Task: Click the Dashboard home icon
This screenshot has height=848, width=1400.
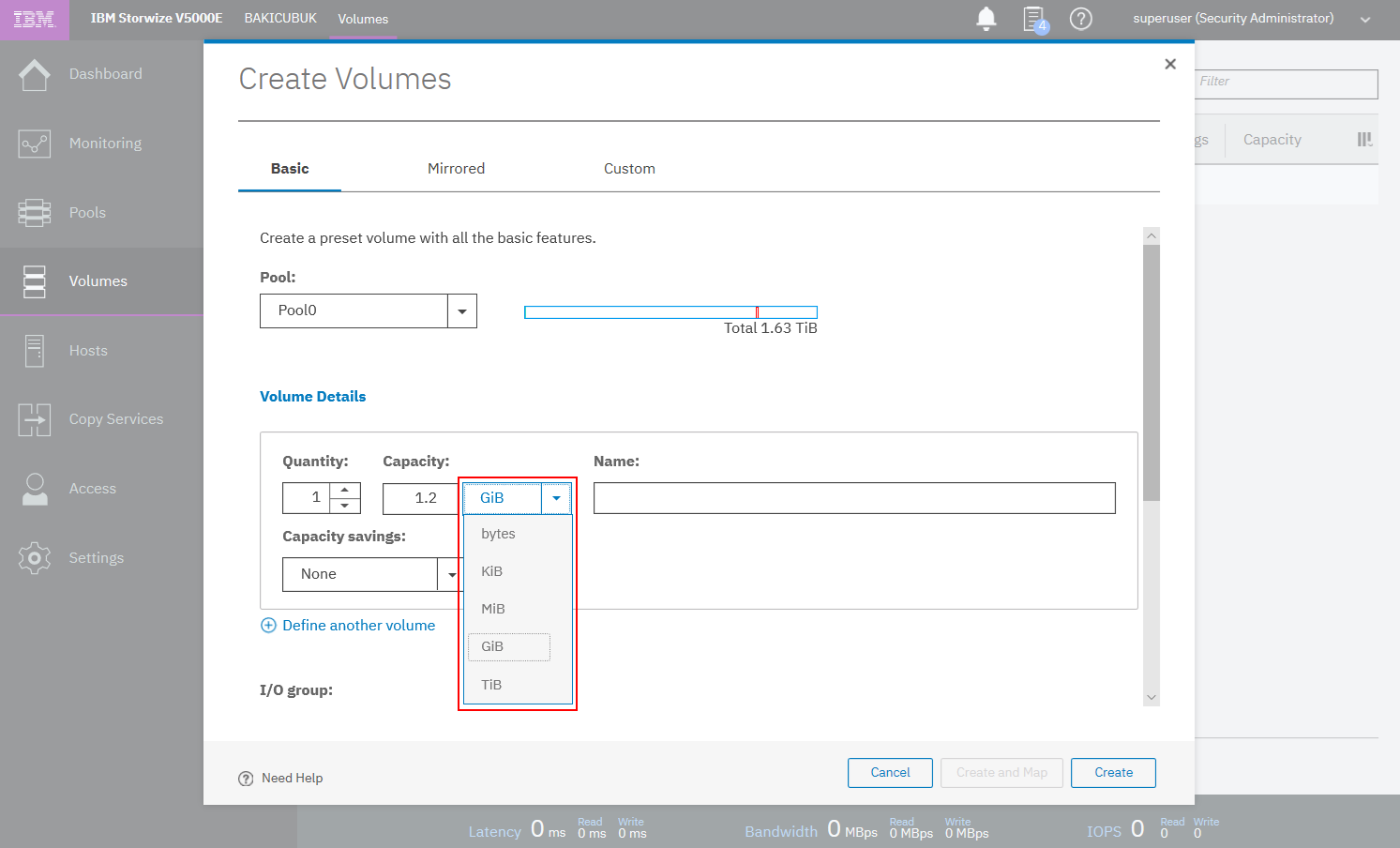Action: click(x=35, y=74)
